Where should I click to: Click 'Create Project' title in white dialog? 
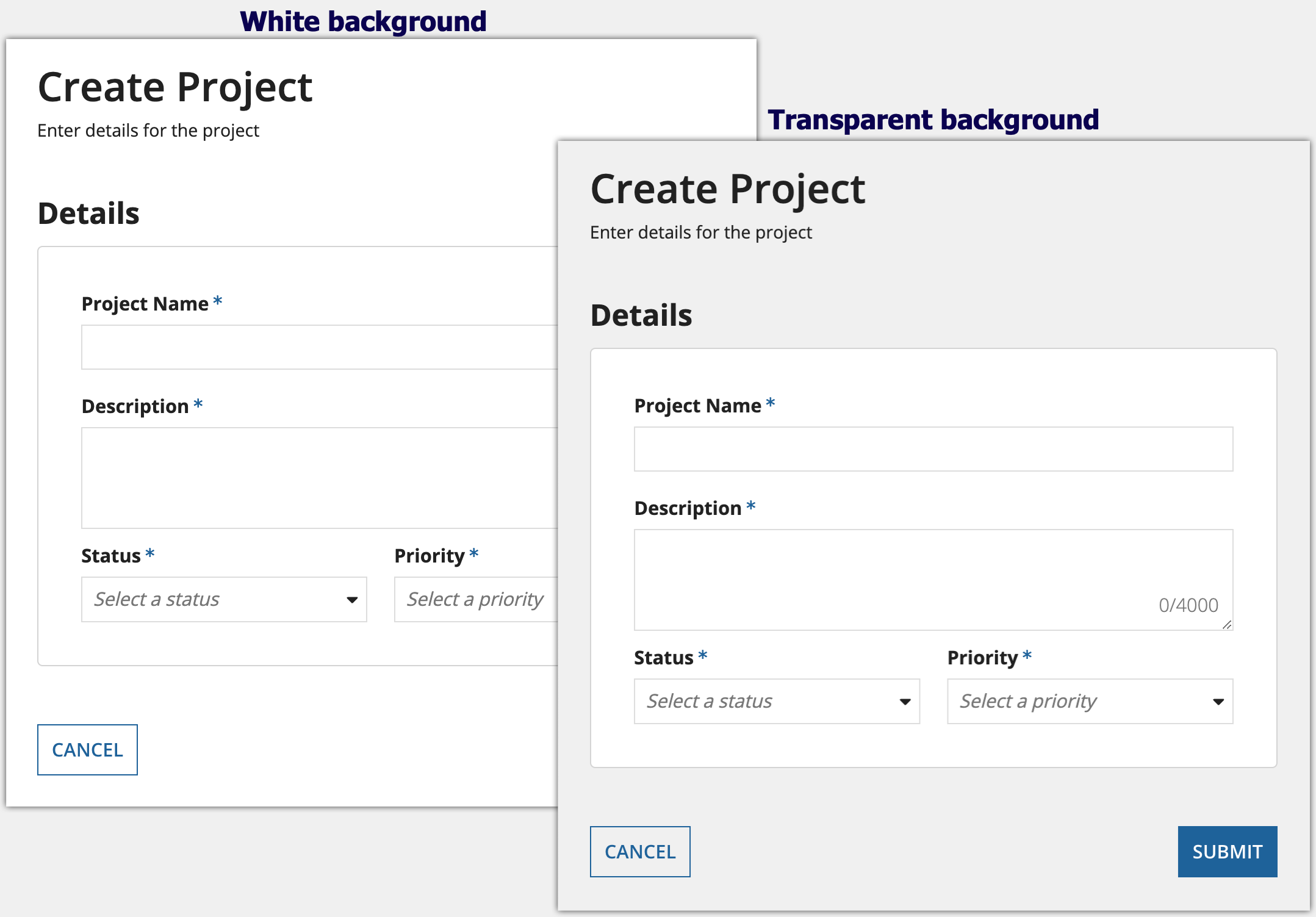(x=175, y=87)
